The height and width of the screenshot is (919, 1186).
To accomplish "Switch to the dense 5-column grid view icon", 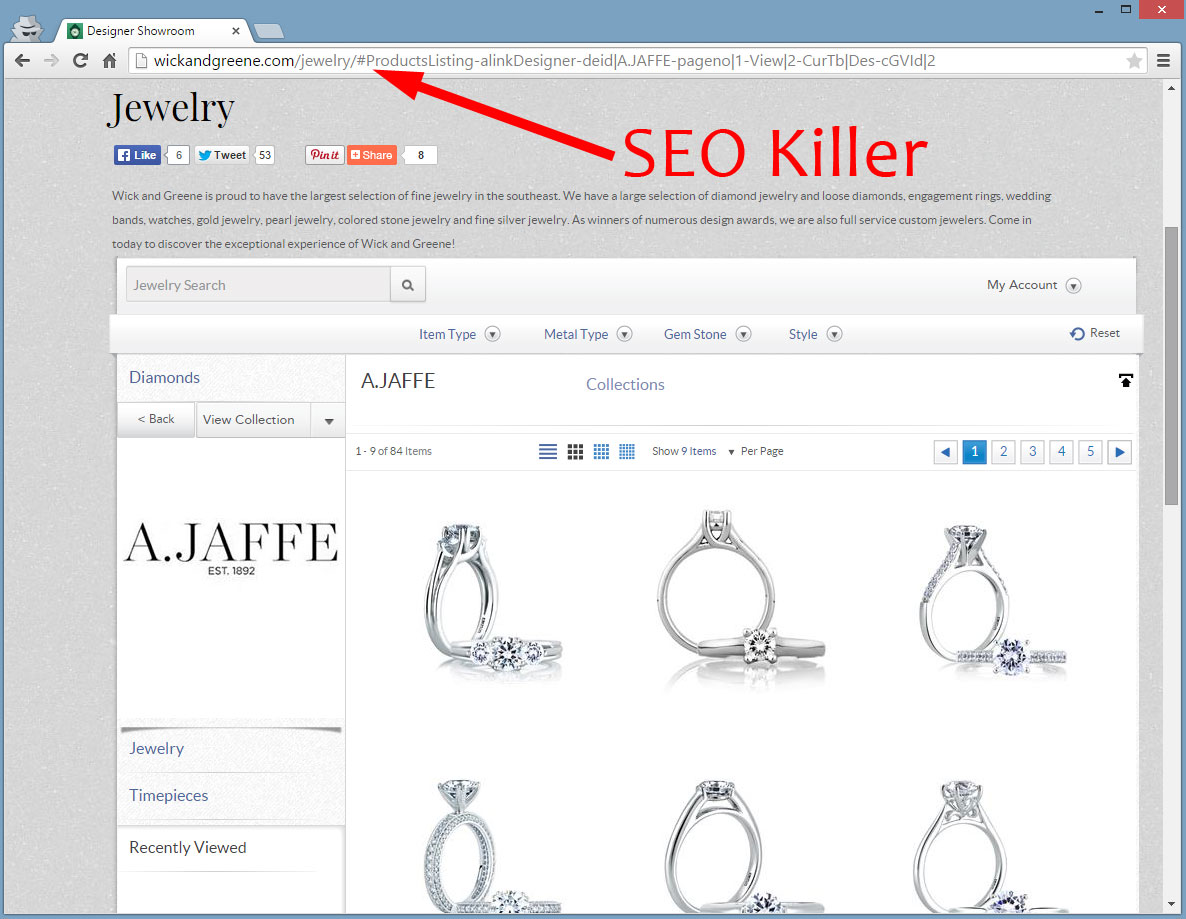I will [x=627, y=452].
